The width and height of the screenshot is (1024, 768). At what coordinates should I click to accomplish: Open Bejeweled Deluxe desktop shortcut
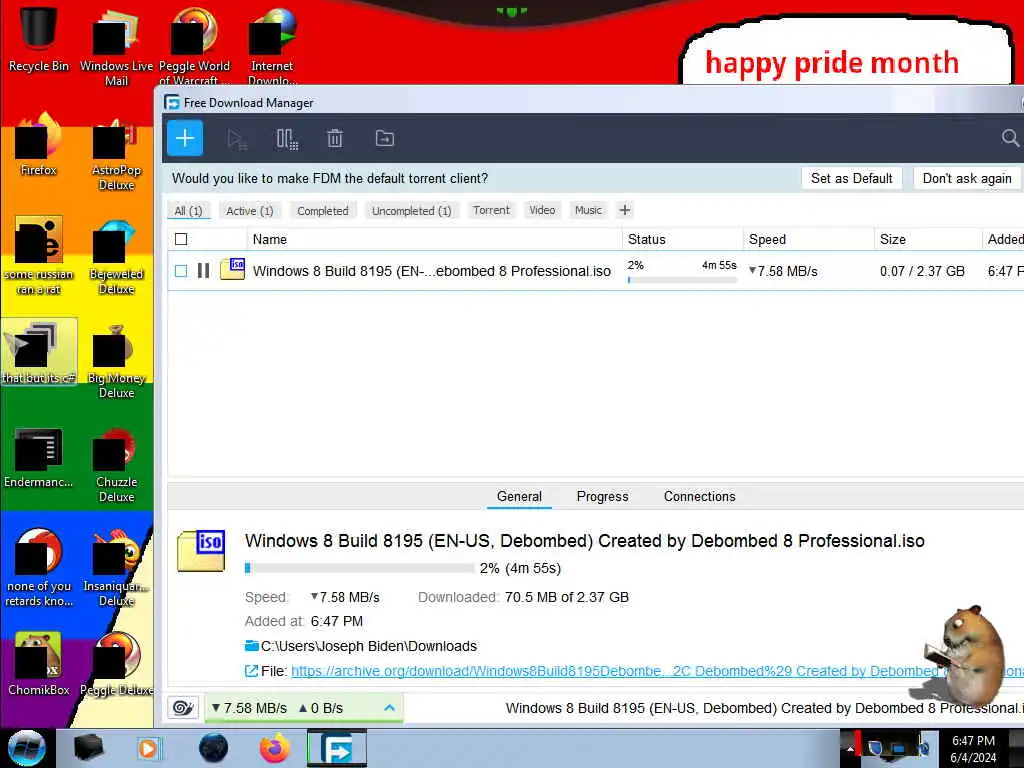pos(116,257)
